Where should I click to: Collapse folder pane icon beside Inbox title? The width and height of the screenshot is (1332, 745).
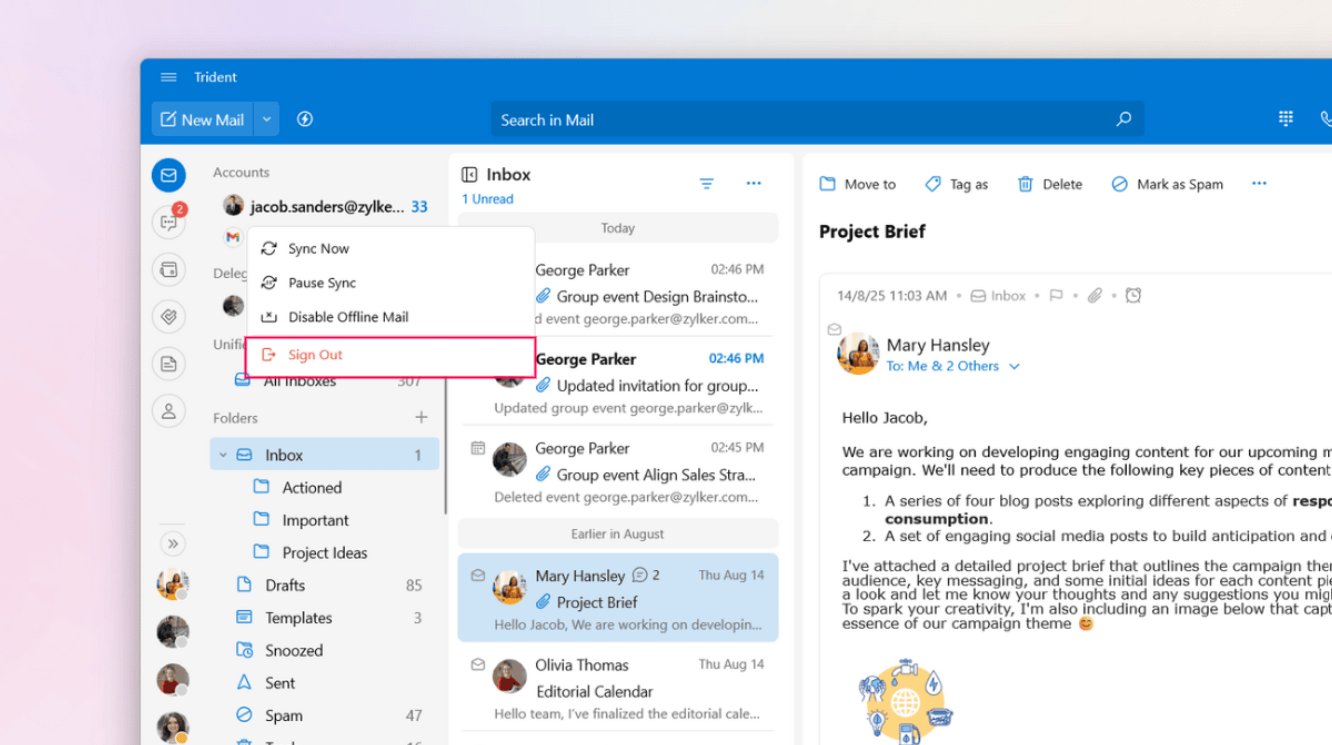[469, 174]
